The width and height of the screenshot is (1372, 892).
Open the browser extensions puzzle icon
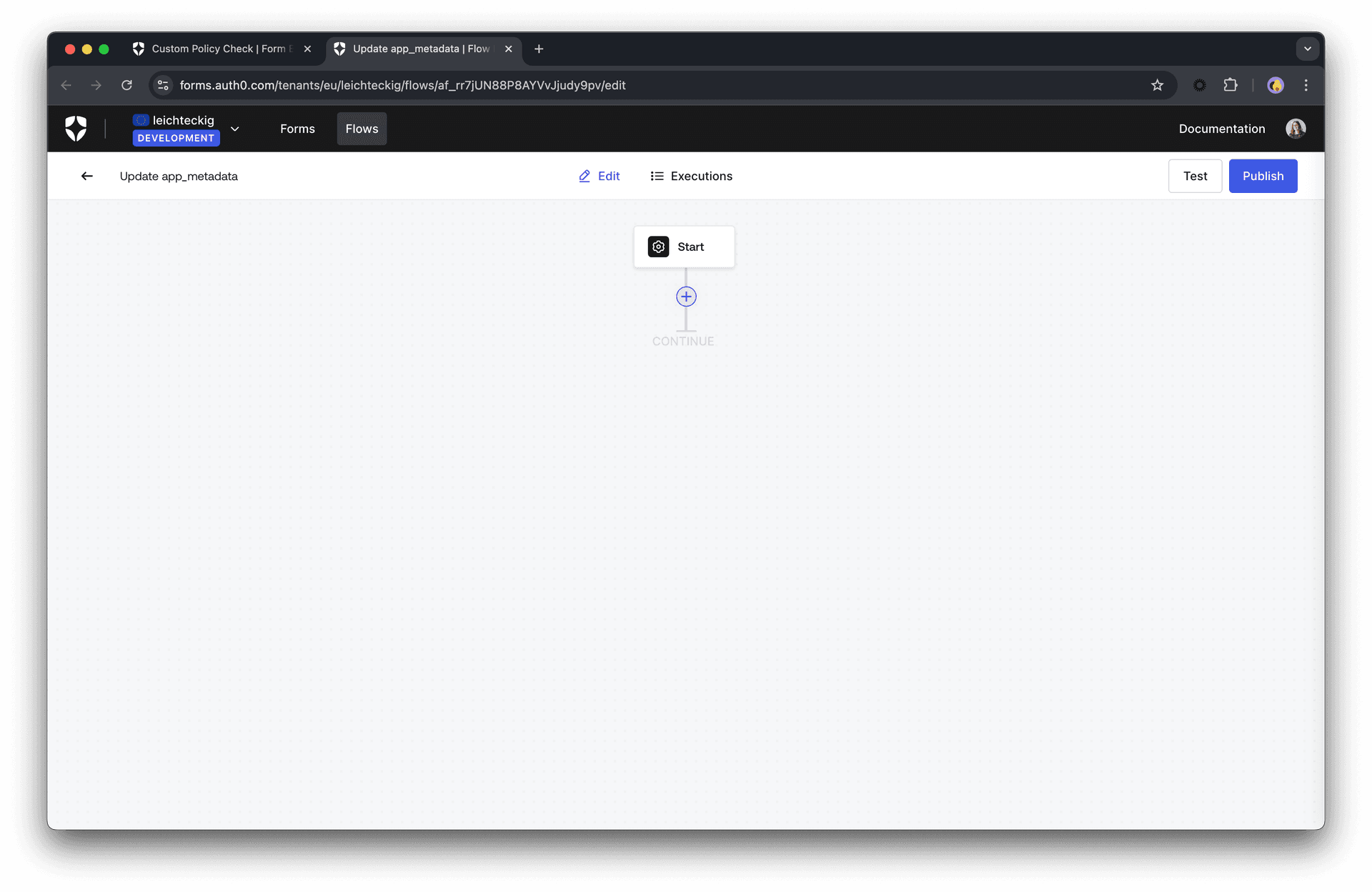(x=1231, y=85)
